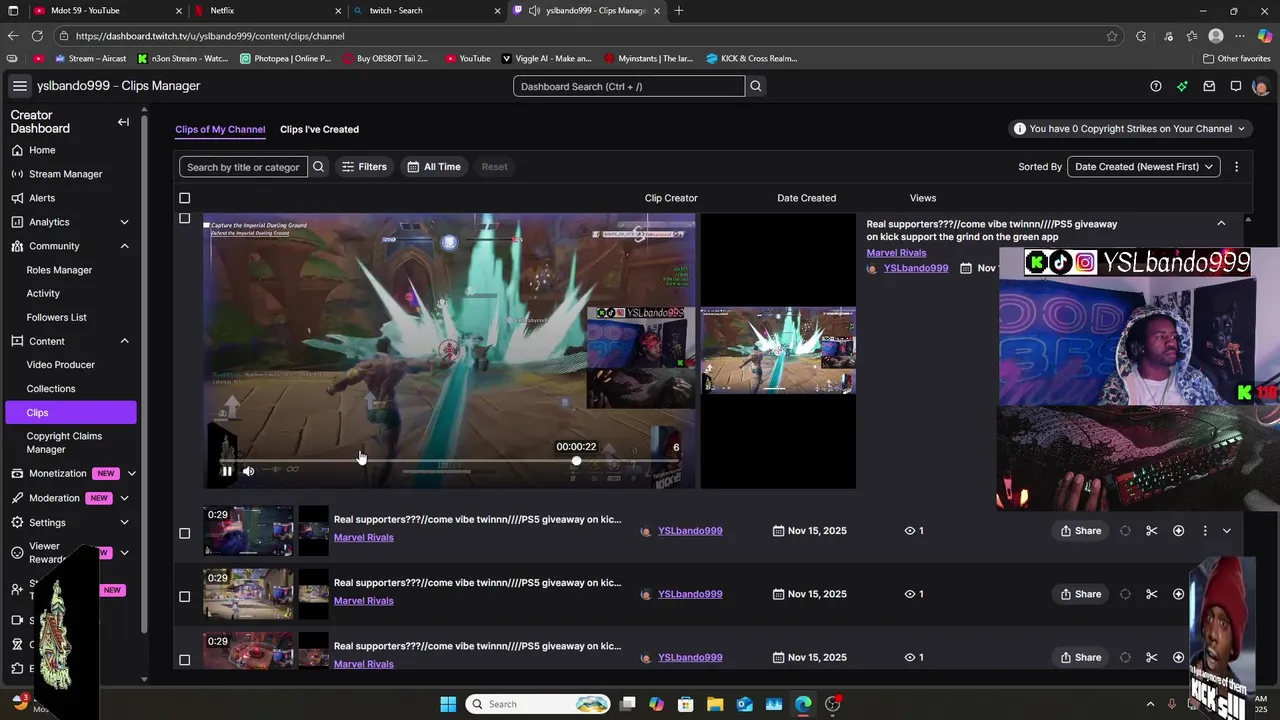Tick the select-all clips checkbox in header
The height and width of the screenshot is (720, 1280).
[184, 198]
